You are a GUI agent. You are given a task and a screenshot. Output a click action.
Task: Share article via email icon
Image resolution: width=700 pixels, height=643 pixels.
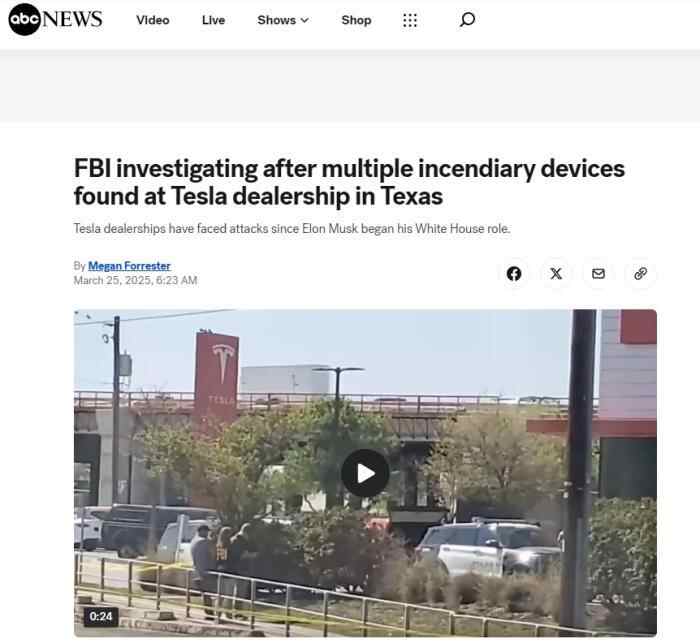598,273
